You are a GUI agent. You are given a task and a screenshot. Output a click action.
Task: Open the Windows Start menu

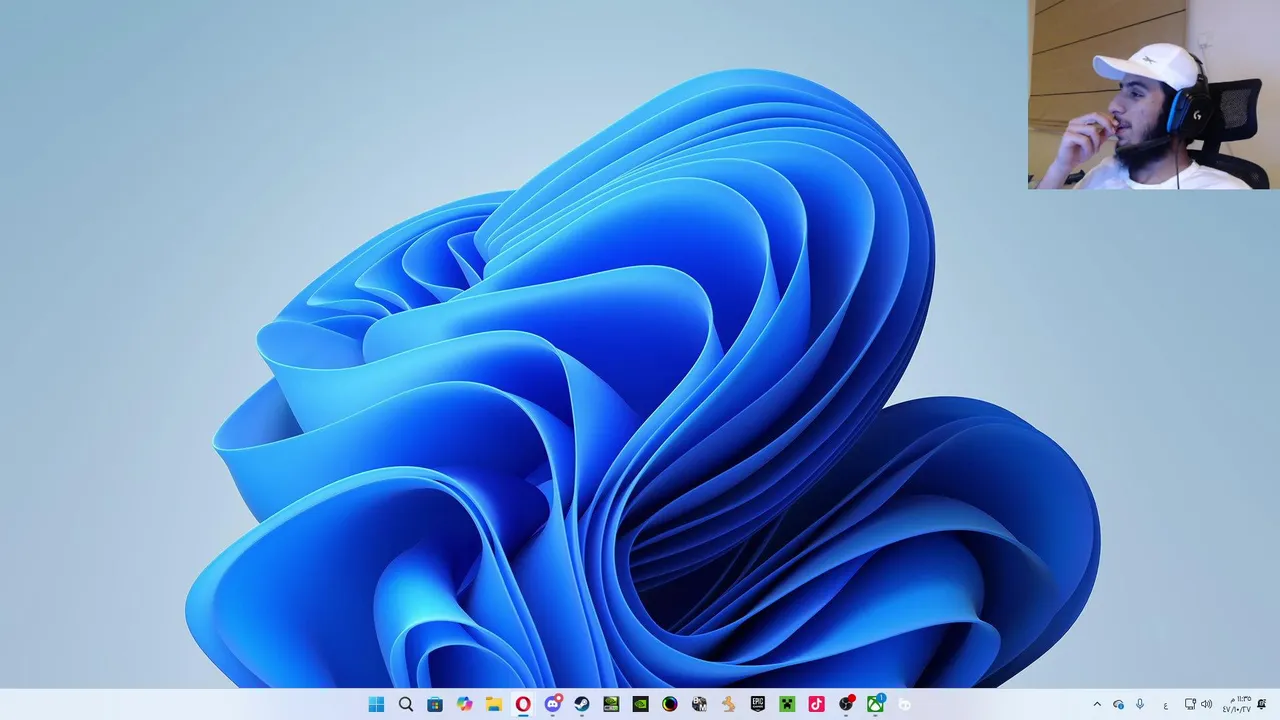[x=376, y=704]
